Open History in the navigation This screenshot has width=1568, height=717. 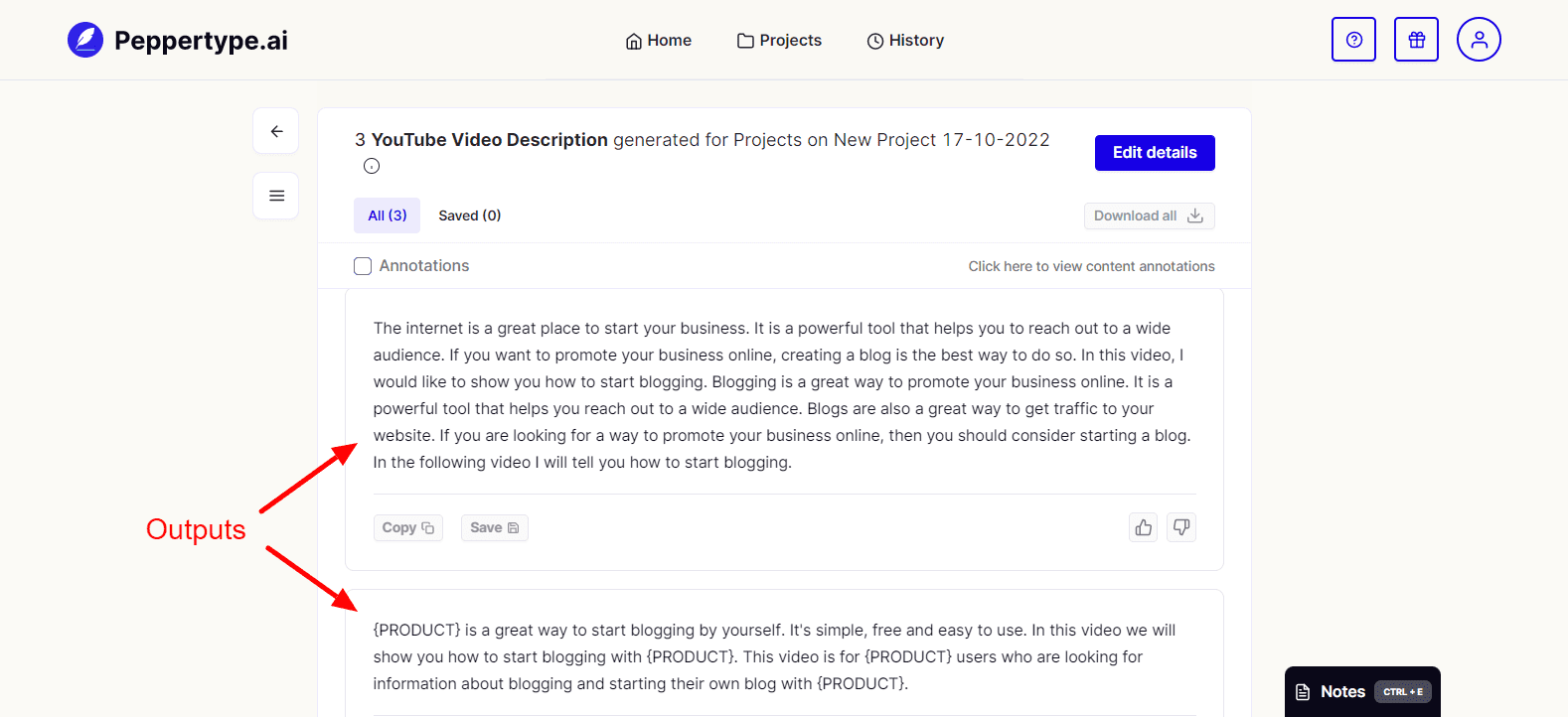[905, 41]
